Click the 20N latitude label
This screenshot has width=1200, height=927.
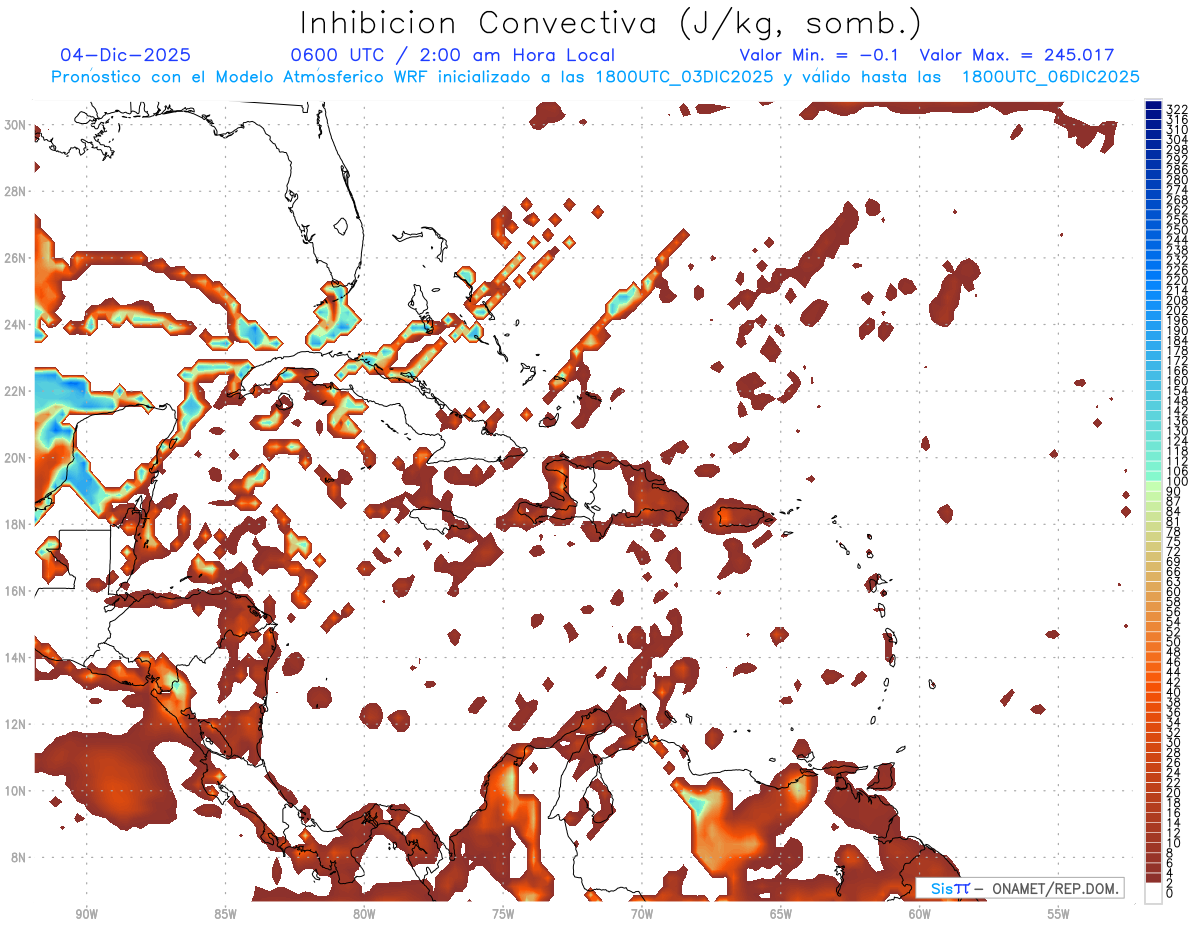click(x=16, y=458)
